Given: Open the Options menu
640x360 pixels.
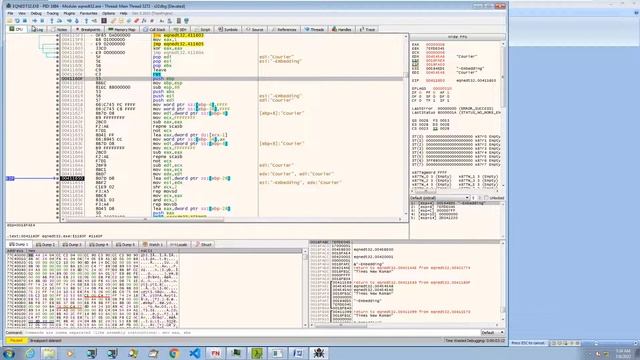Looking at the screenshot, I should point(108,13).
